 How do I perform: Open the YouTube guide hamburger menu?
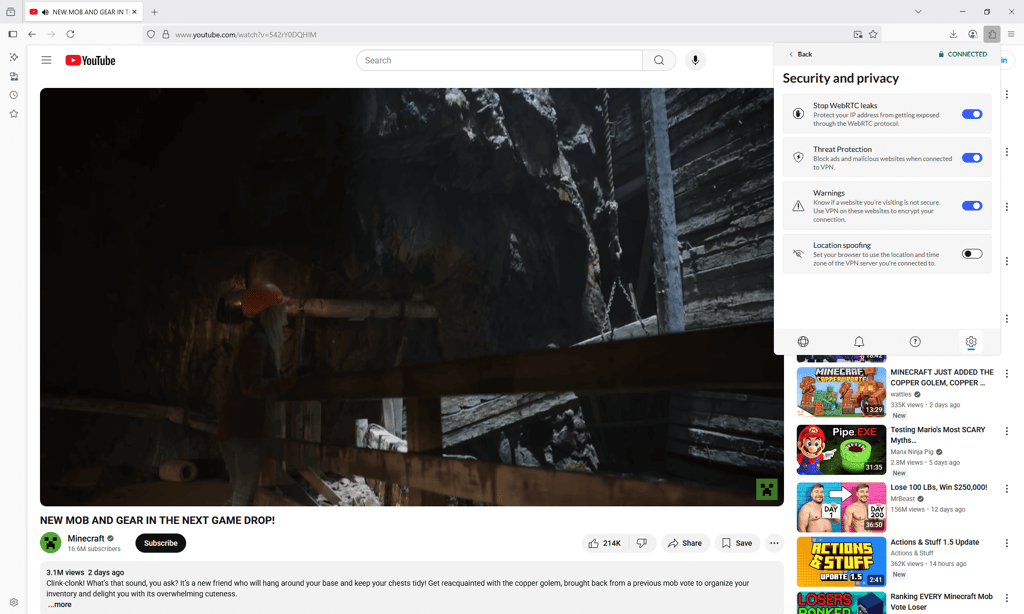tap(46, 60)
